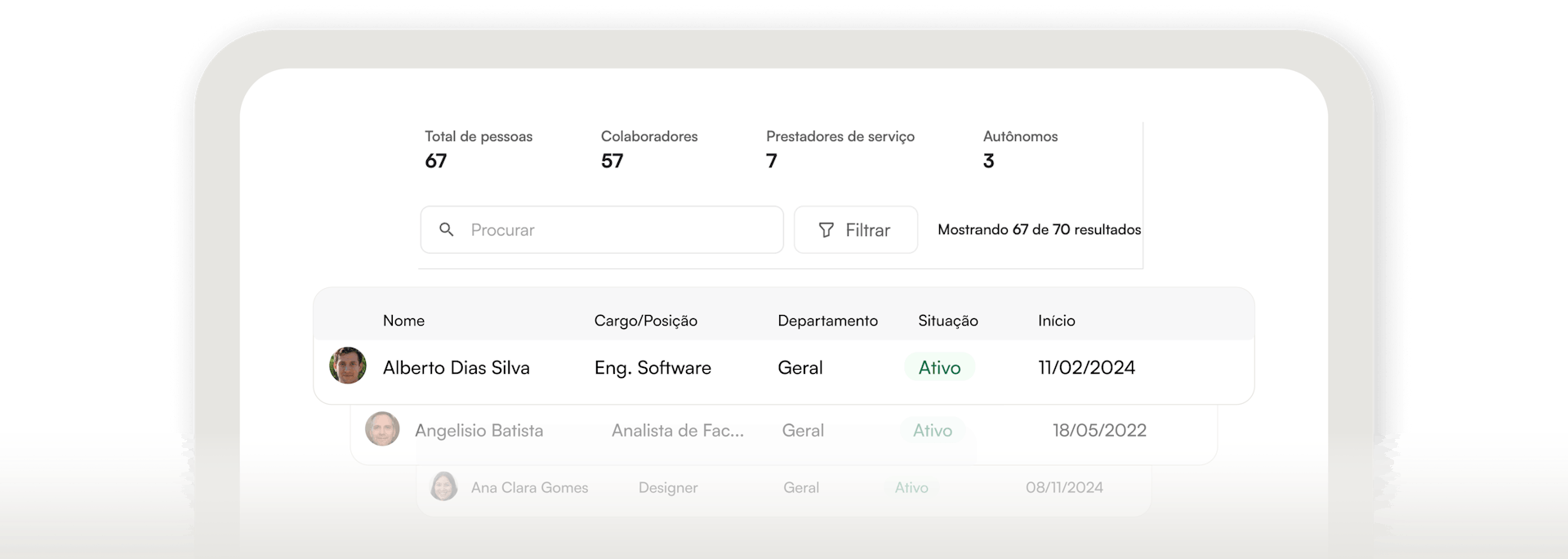Show the Colaboradores count card
This screenshot has height=559, width=1568.
649,149
